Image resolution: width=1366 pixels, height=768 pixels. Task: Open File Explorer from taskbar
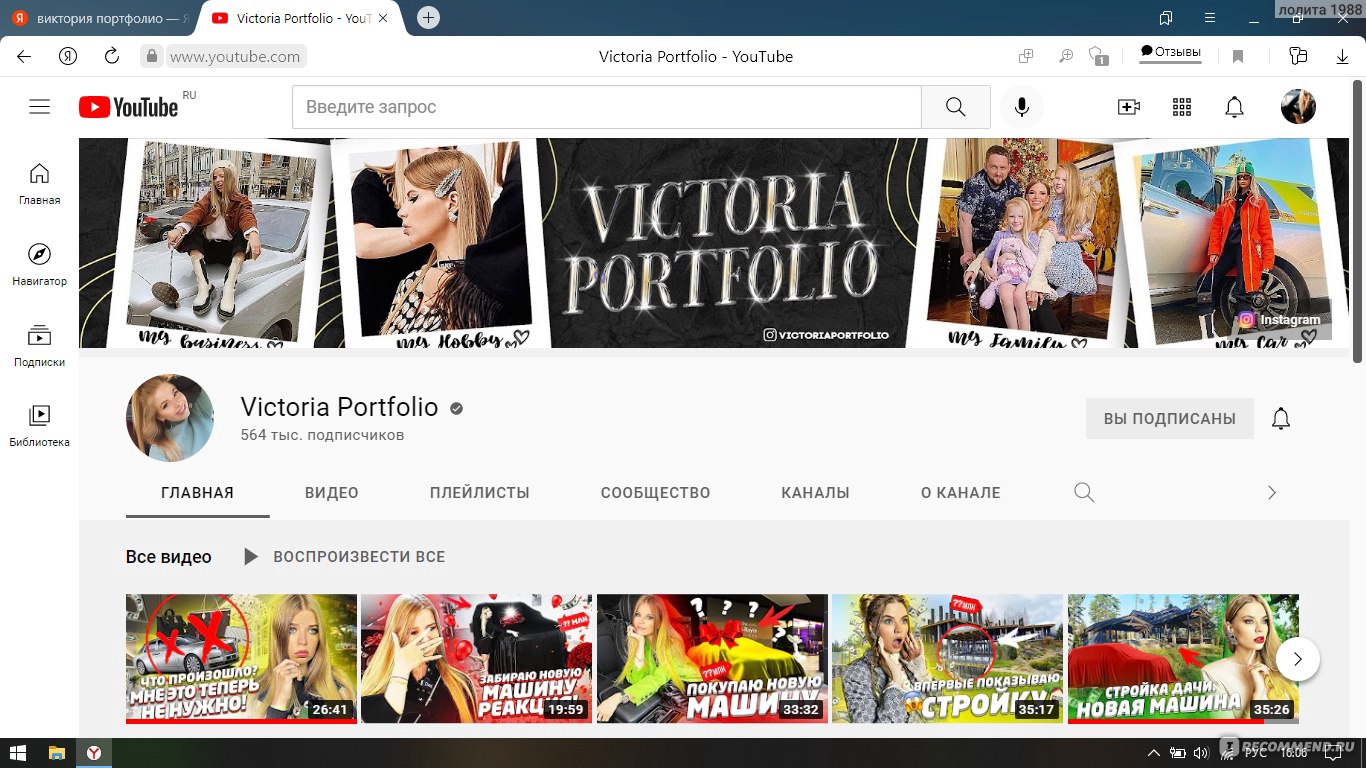(57, 752)
